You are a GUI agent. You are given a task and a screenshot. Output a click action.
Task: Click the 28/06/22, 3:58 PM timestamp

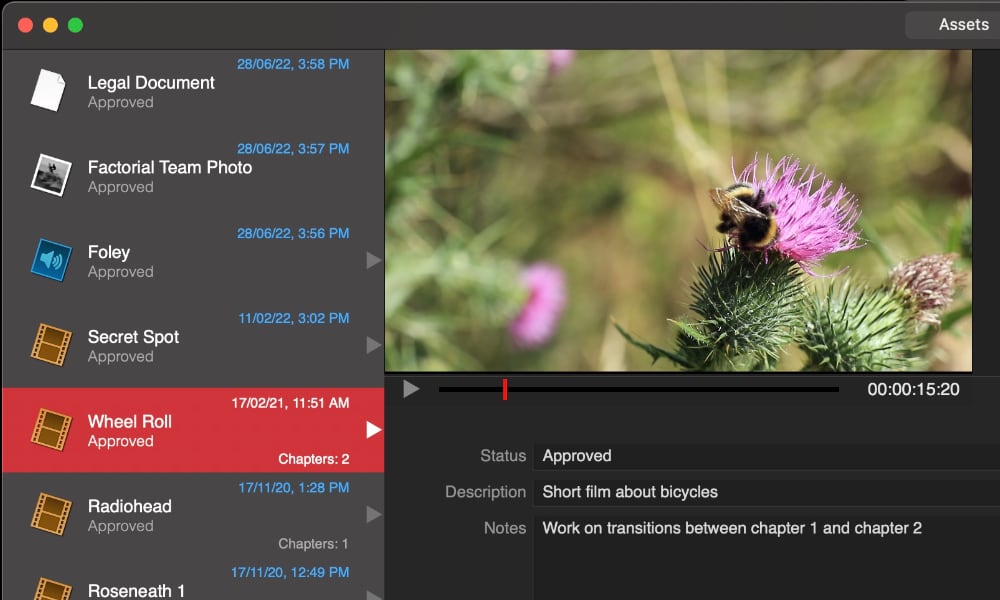(293, 64)
